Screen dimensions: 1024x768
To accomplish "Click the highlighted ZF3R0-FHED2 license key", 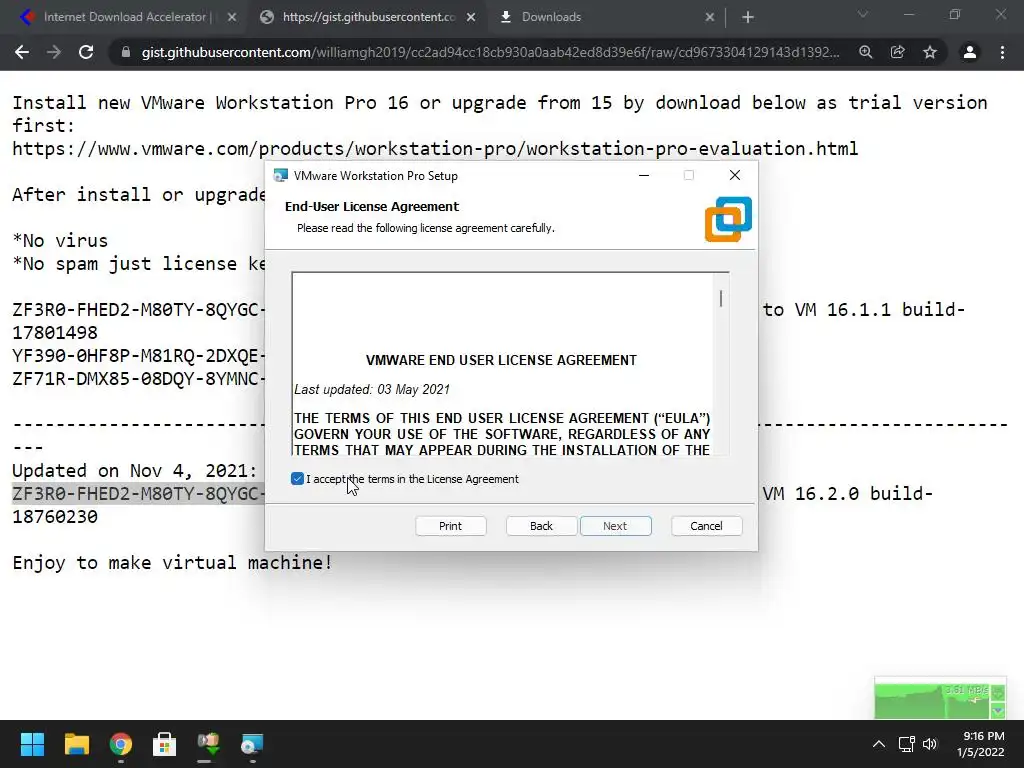I will tap(138, 494).
